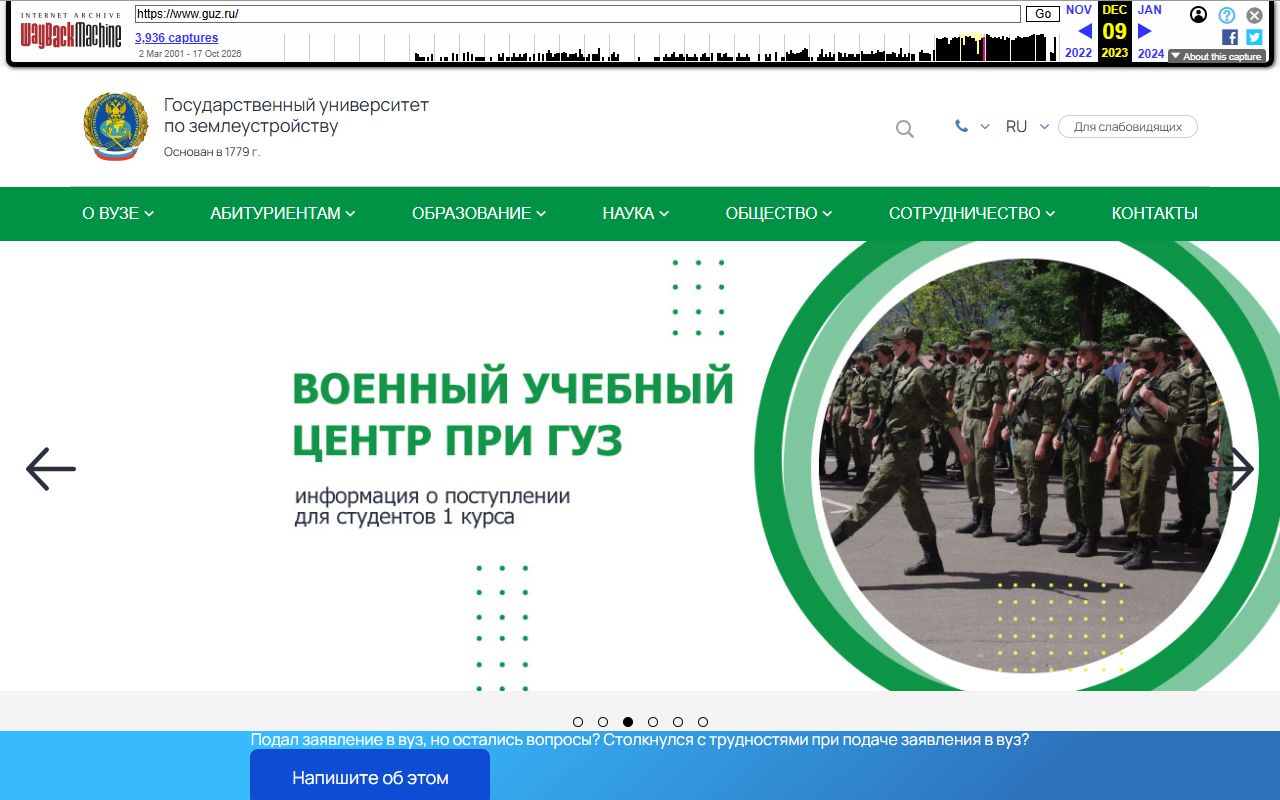Screen dimensions: 1280x800
Task: Open Wayback help question icon
Action: [x=1227, y=15]
